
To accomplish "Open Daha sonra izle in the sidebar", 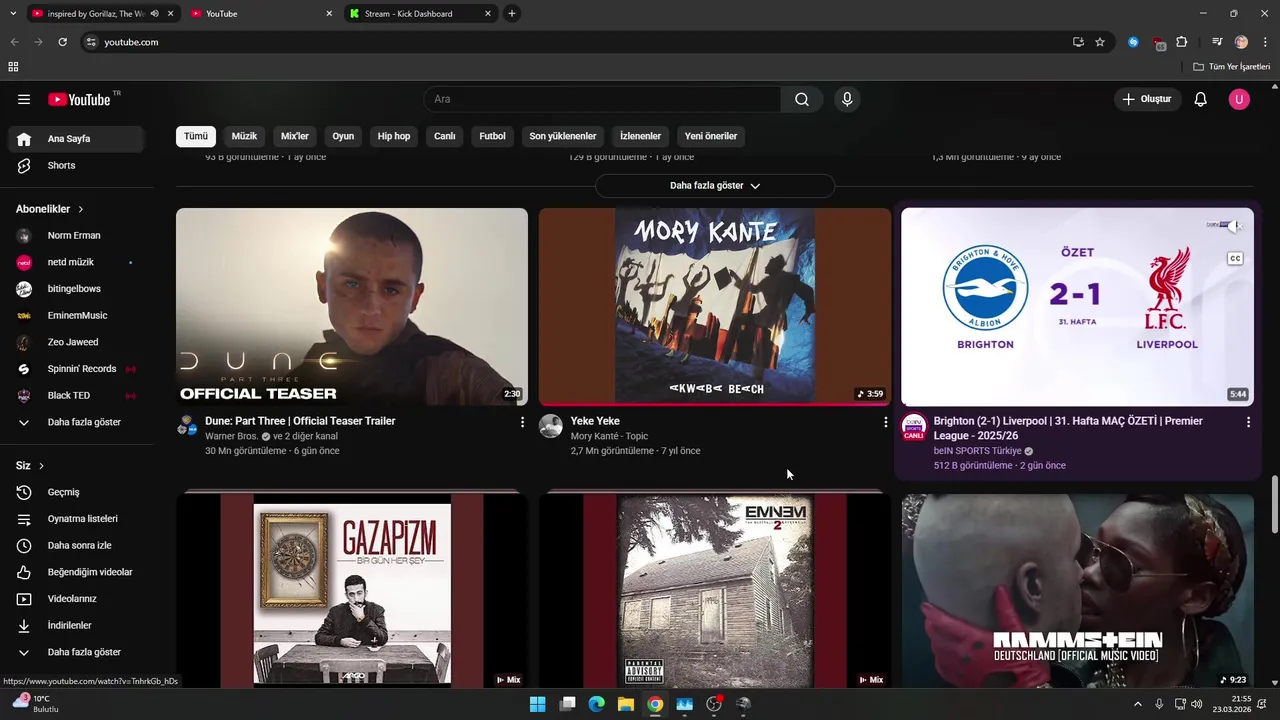I will 76,545.
